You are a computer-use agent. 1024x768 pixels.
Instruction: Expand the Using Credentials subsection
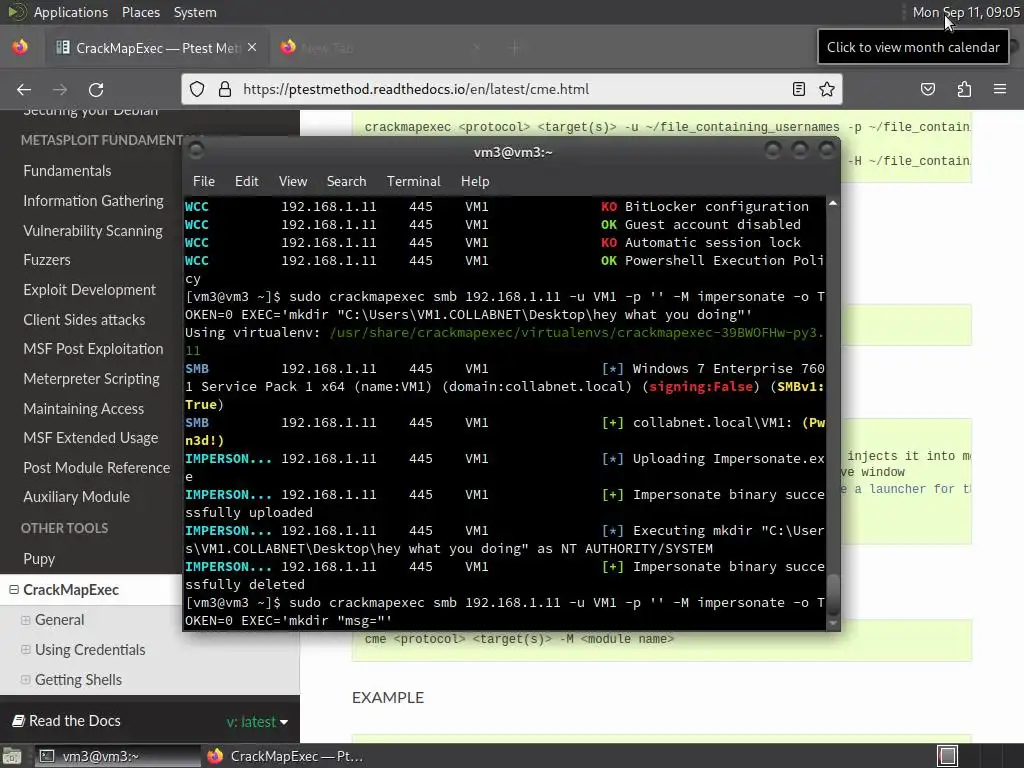pos(25,650)
